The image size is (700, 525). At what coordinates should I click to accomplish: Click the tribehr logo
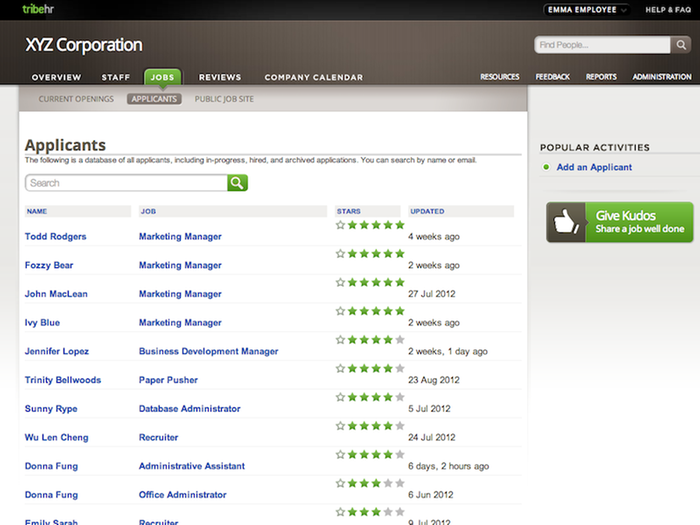click(x=38, y=9)
